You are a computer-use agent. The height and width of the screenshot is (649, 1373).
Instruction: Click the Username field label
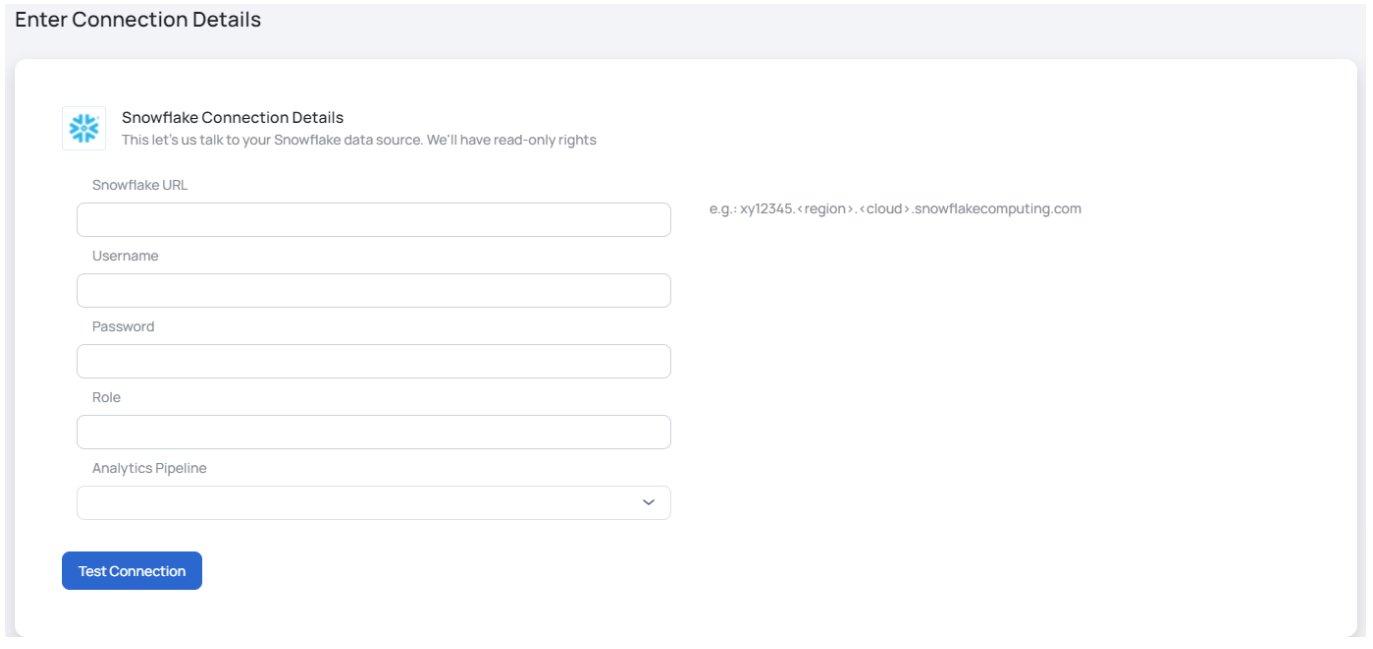click(125, 256)
